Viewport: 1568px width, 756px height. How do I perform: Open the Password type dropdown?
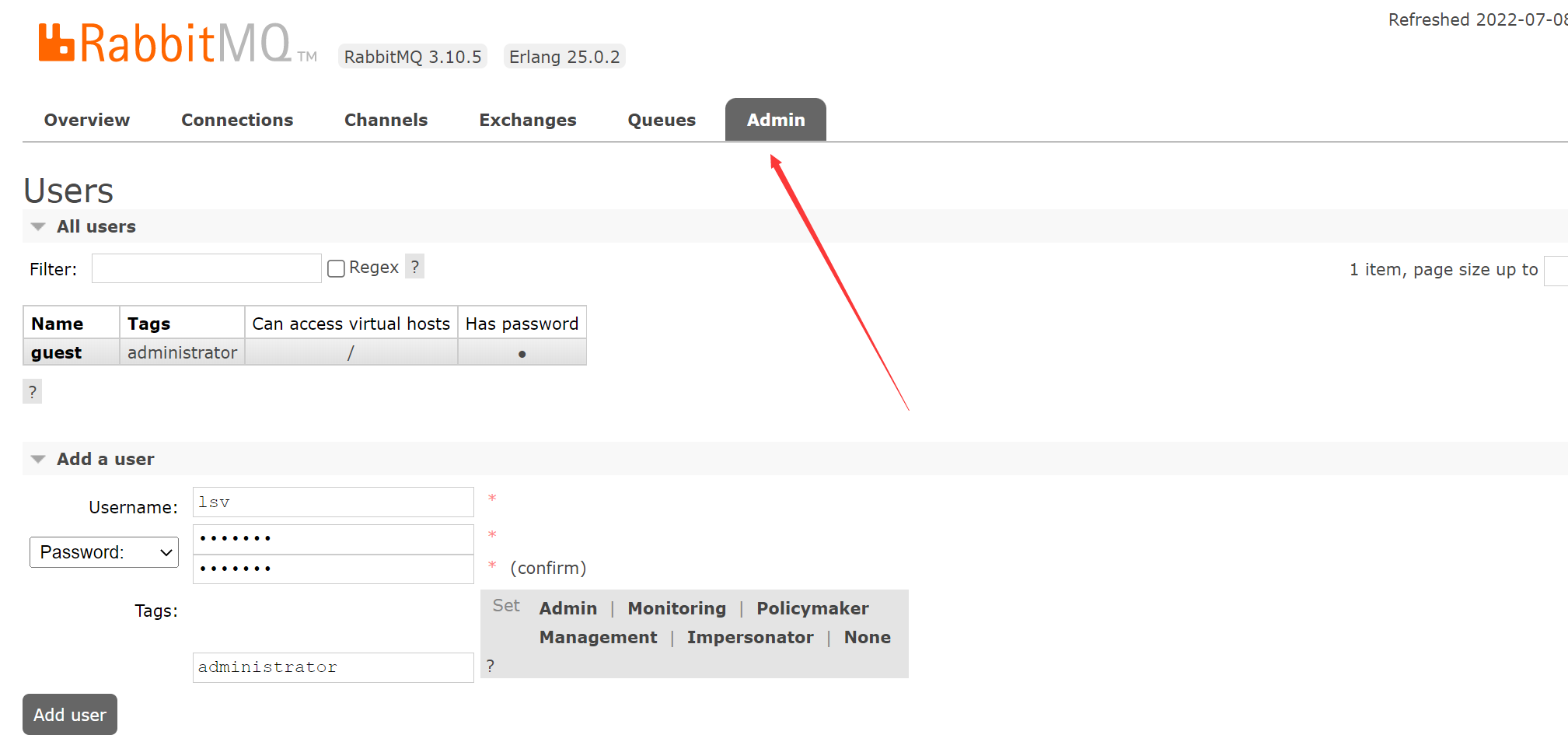[104, 552]
